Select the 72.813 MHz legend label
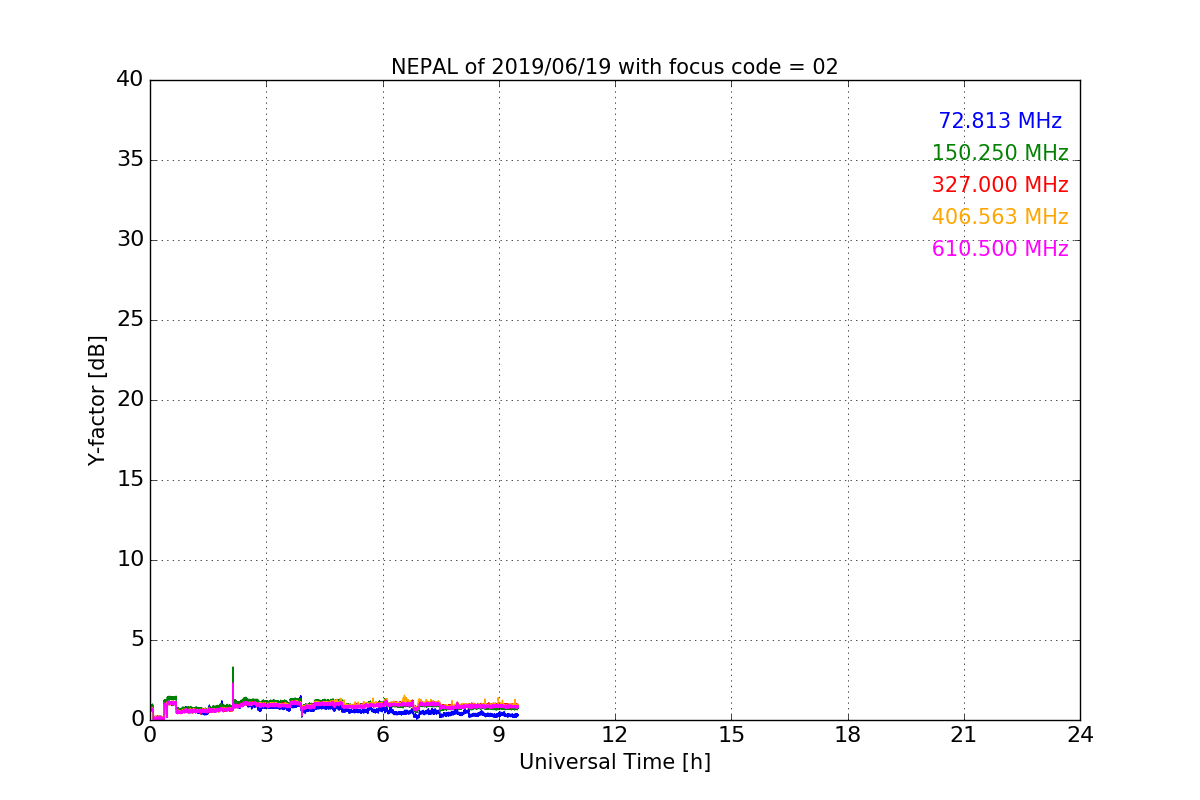Viewport: 1200px width, 800px height. click(x=1000, y=121)
